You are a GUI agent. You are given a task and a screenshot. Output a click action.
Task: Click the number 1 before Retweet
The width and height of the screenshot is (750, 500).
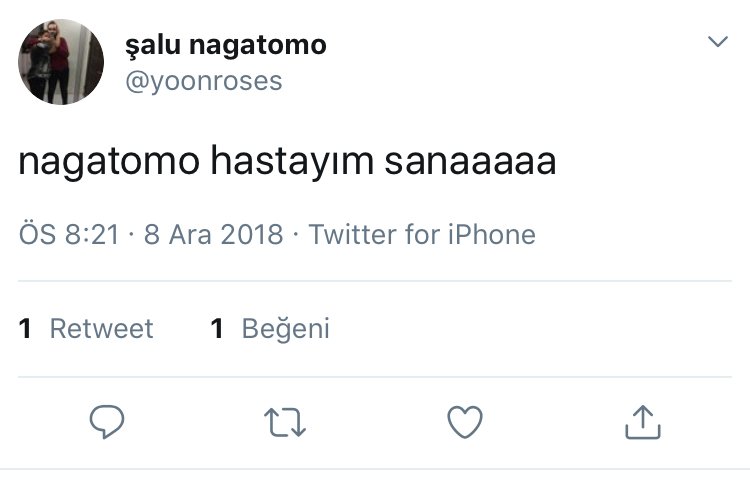[x=25, y=328]
